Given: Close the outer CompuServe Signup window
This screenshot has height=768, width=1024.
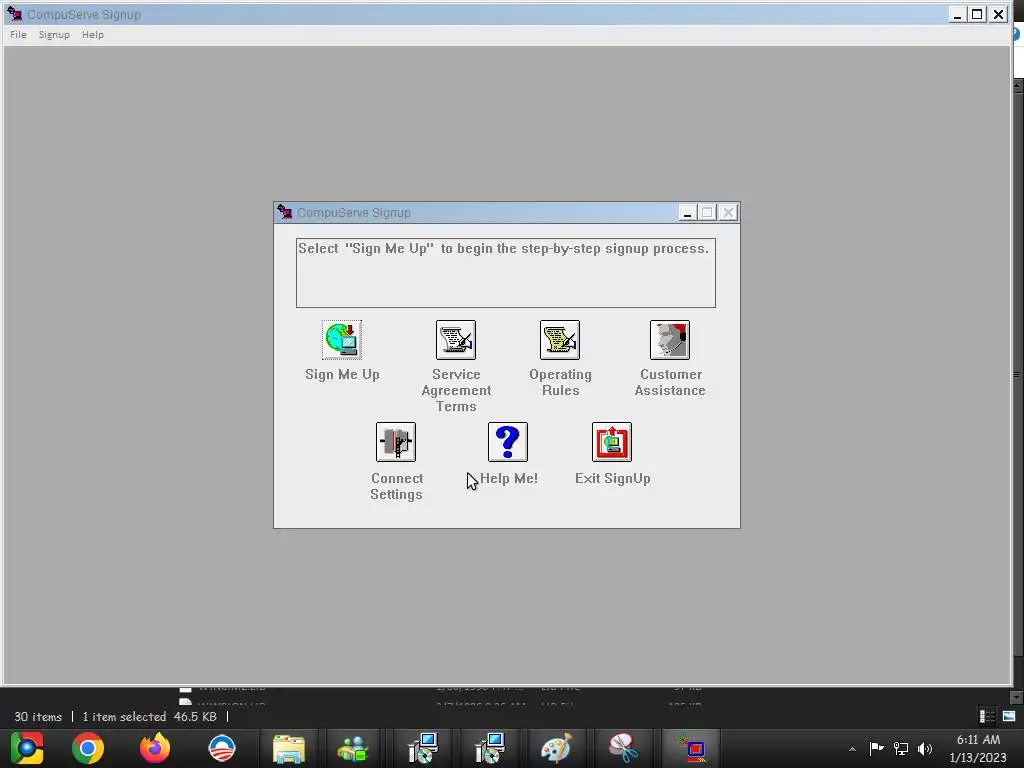Looking at the screenshot, I should 999,14.
